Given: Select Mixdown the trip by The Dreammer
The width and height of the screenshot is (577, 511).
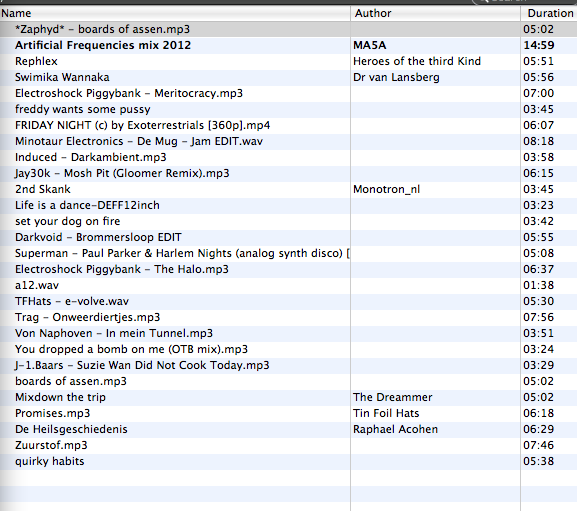Looking at the screenshot, I should point(288,397).
